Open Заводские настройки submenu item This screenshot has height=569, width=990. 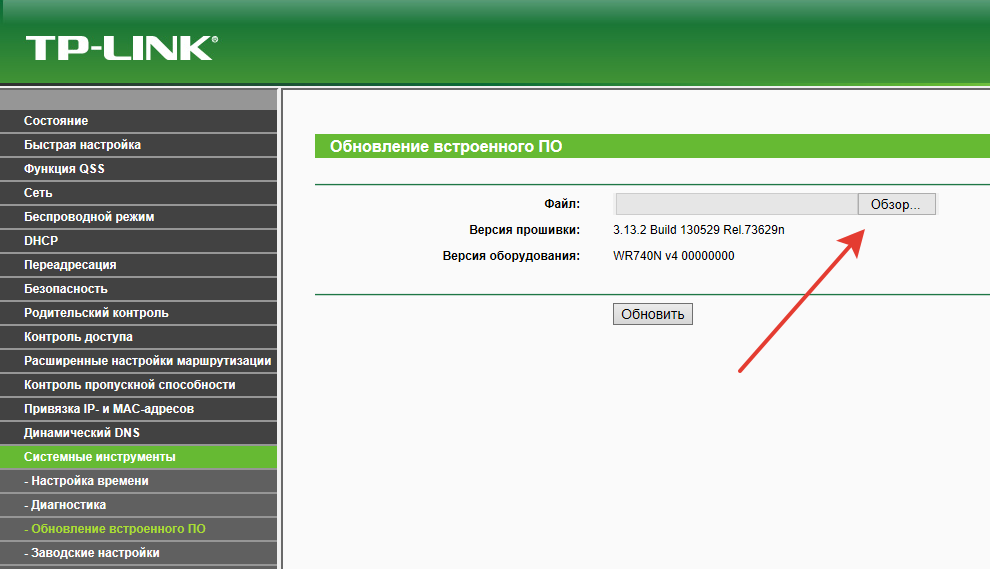coord(138,553)
